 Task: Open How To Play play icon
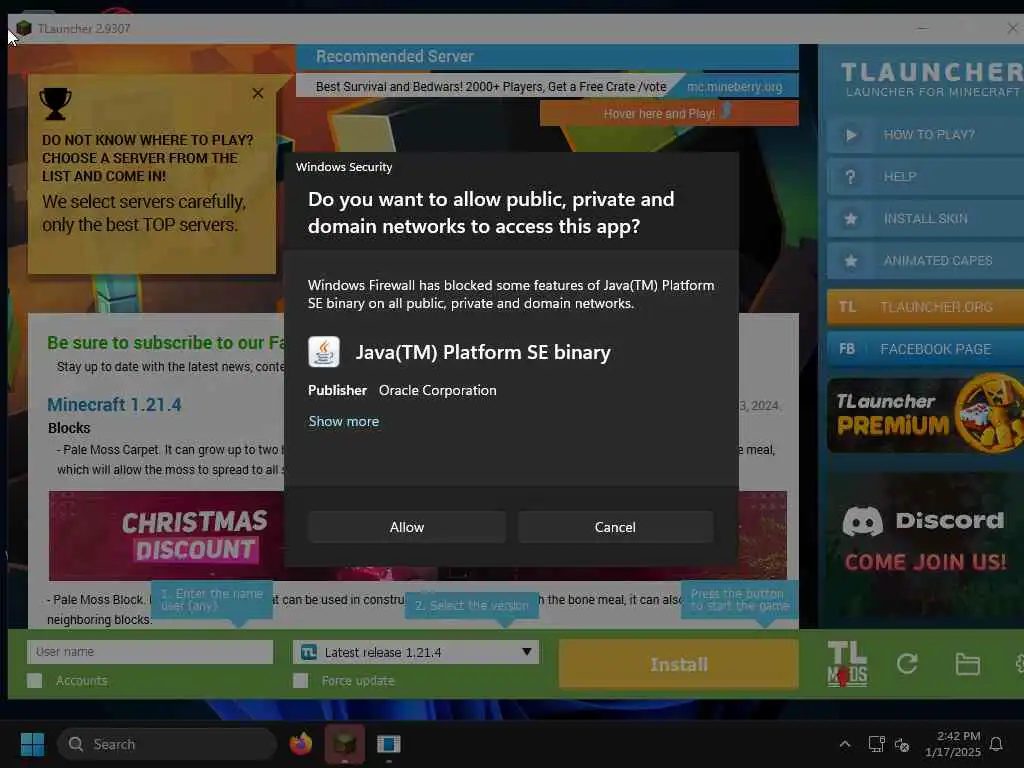click(850, 135)
